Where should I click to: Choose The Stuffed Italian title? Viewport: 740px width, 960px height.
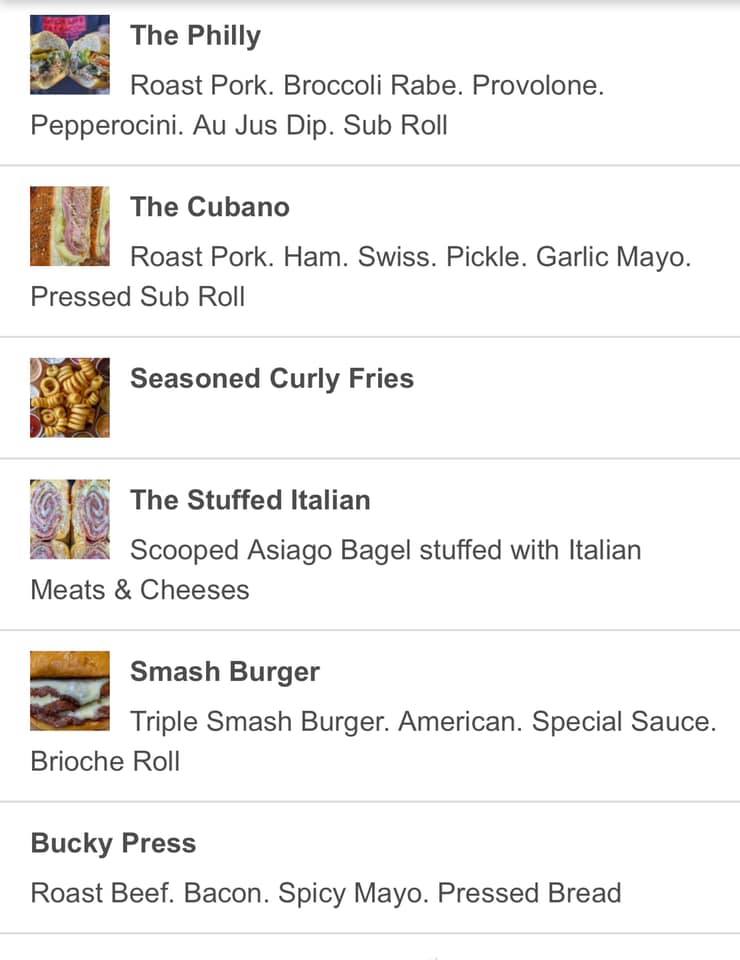tap(250, 500)
